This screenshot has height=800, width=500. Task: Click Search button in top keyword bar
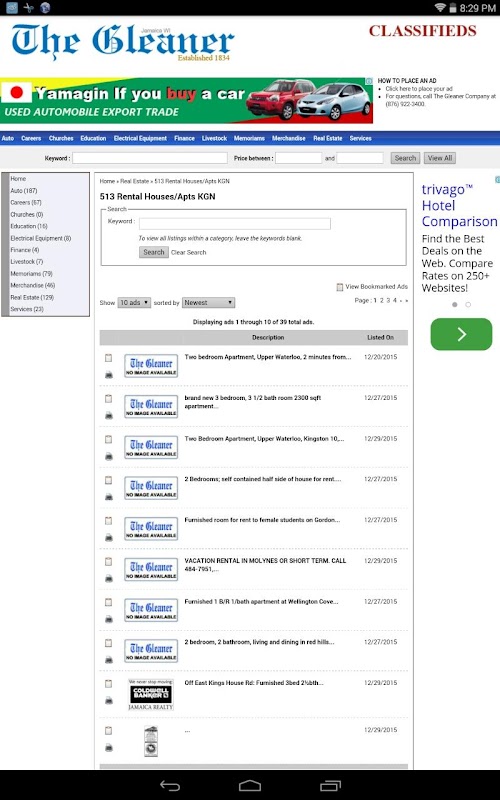point(406,158)
